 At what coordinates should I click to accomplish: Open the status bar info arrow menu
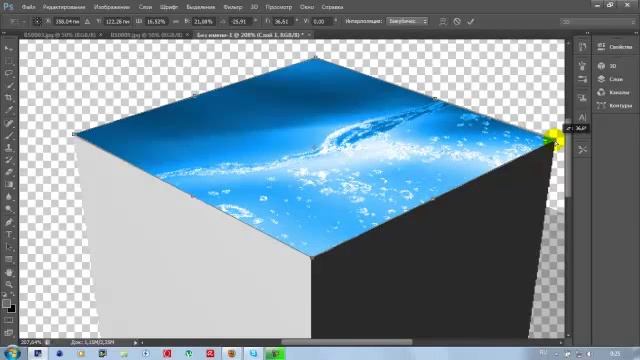[136, 342]
